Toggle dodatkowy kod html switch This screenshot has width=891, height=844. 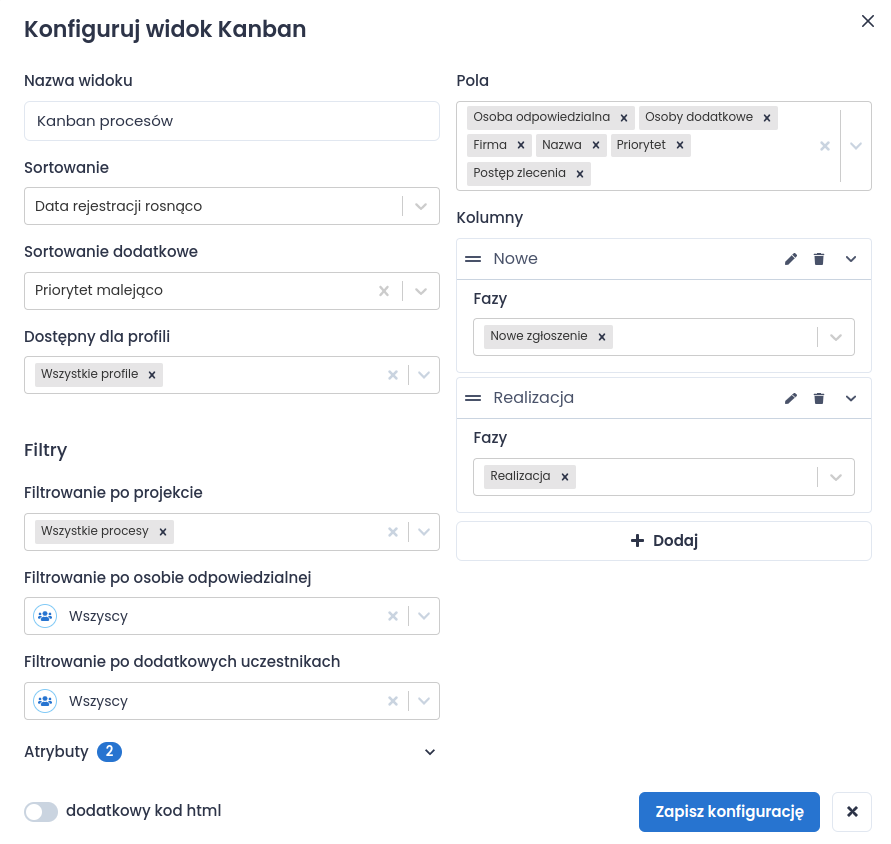[41, 811]
